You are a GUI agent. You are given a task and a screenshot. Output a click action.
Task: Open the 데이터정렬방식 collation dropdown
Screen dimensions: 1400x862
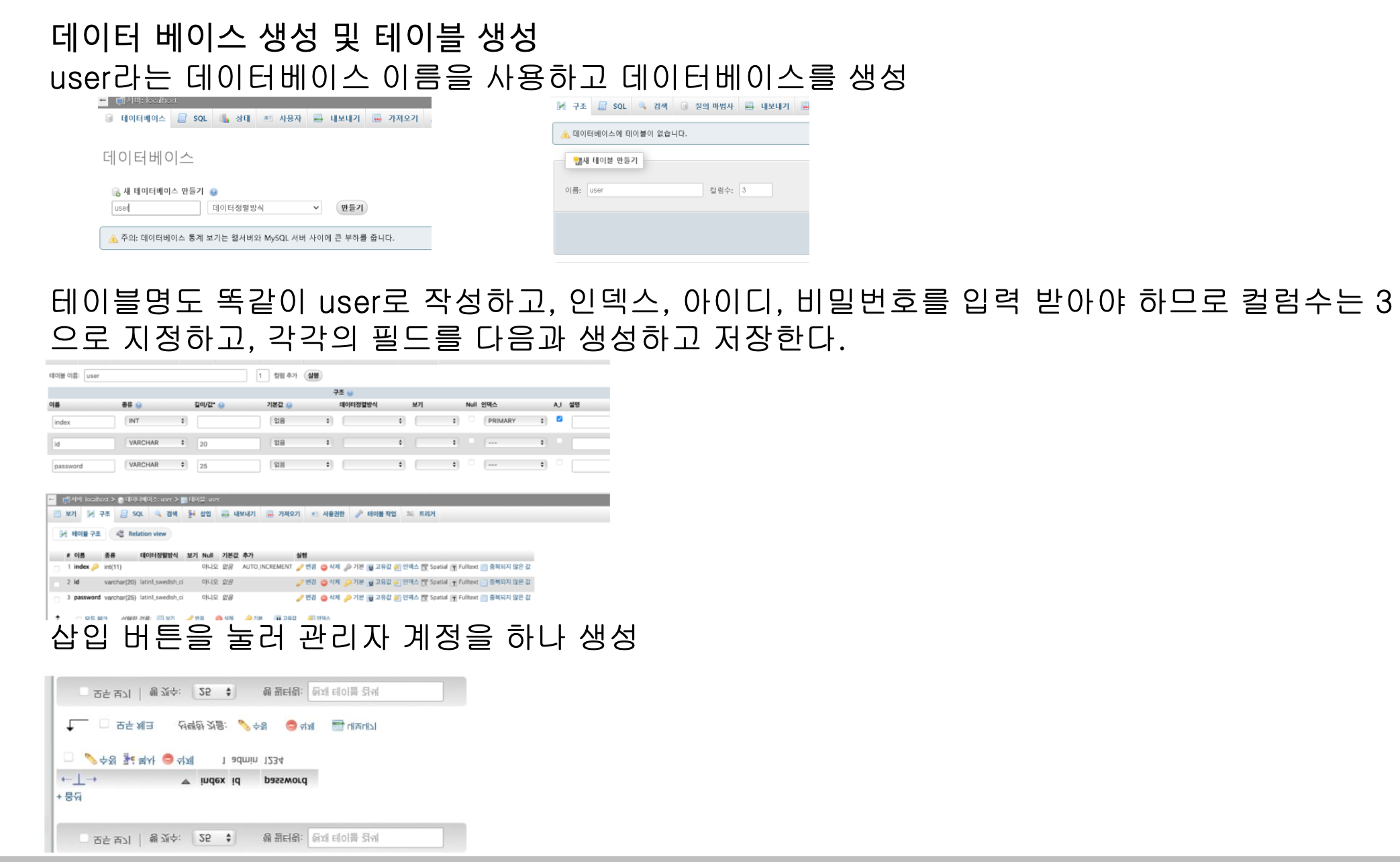click(264, 207)
